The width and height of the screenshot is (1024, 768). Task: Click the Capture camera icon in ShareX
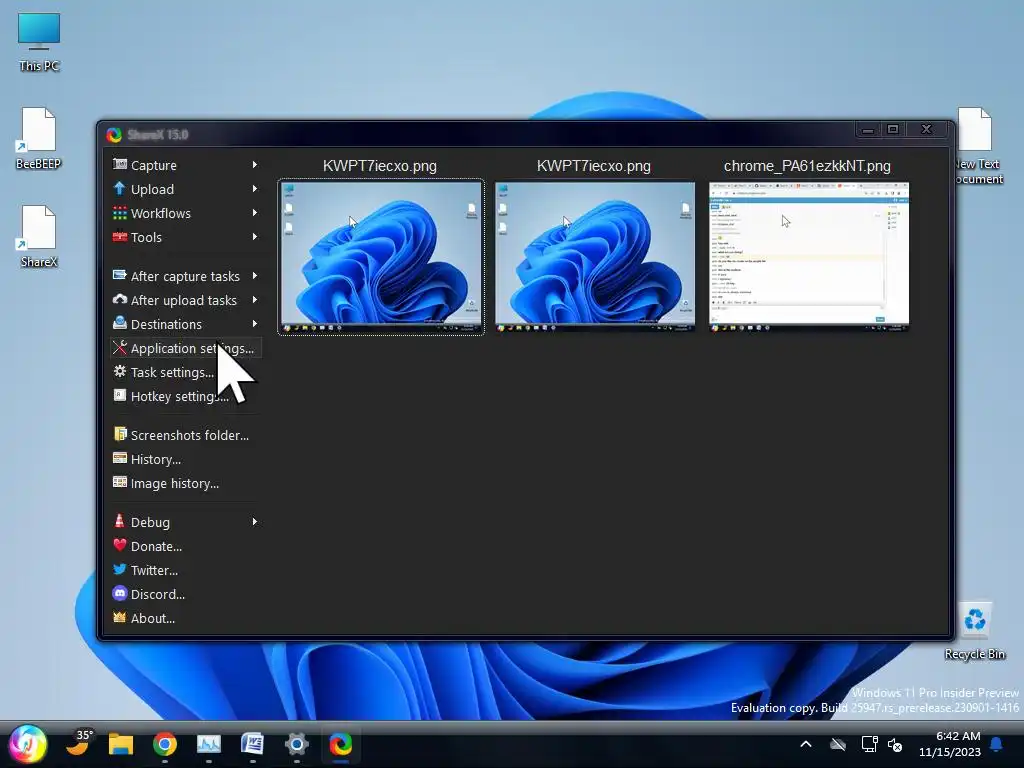pos(120,164)
